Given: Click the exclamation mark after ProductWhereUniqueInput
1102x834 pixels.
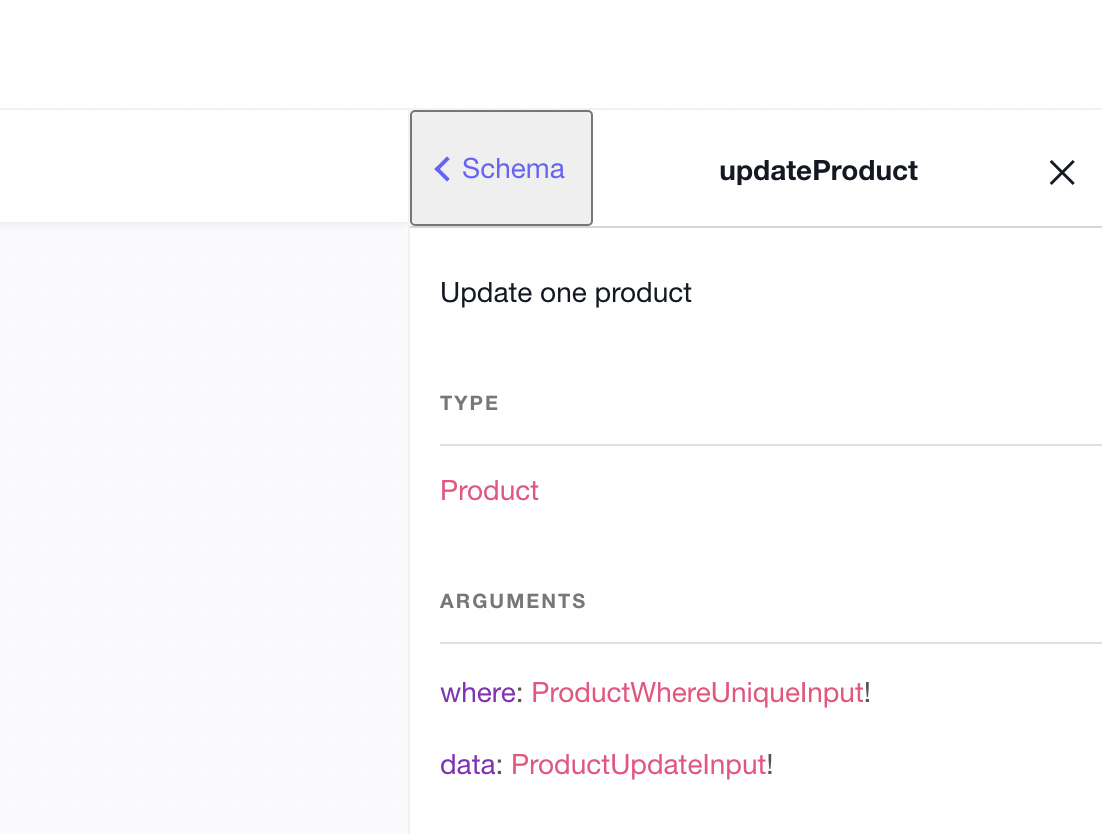Looking at the screenshot, I should click(x=868, y=692).
